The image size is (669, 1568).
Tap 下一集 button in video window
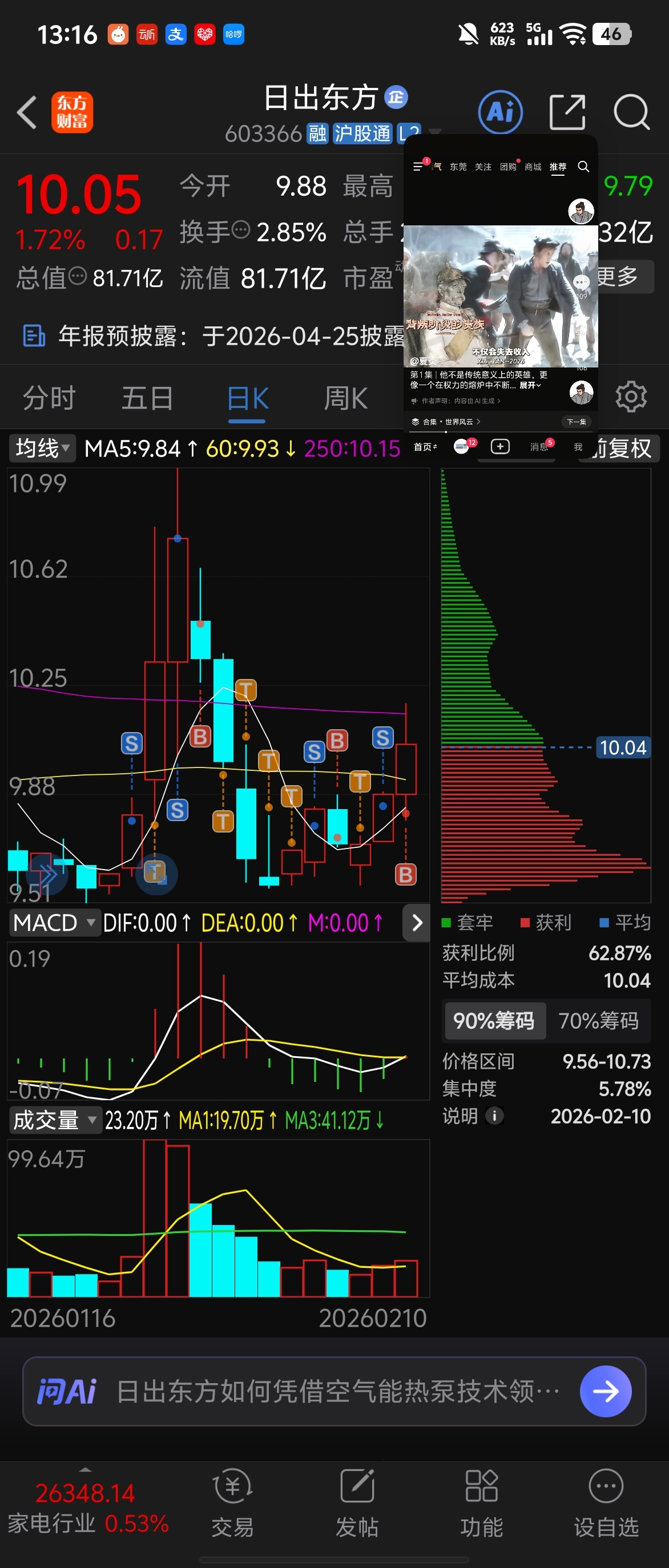pos(576,422)
